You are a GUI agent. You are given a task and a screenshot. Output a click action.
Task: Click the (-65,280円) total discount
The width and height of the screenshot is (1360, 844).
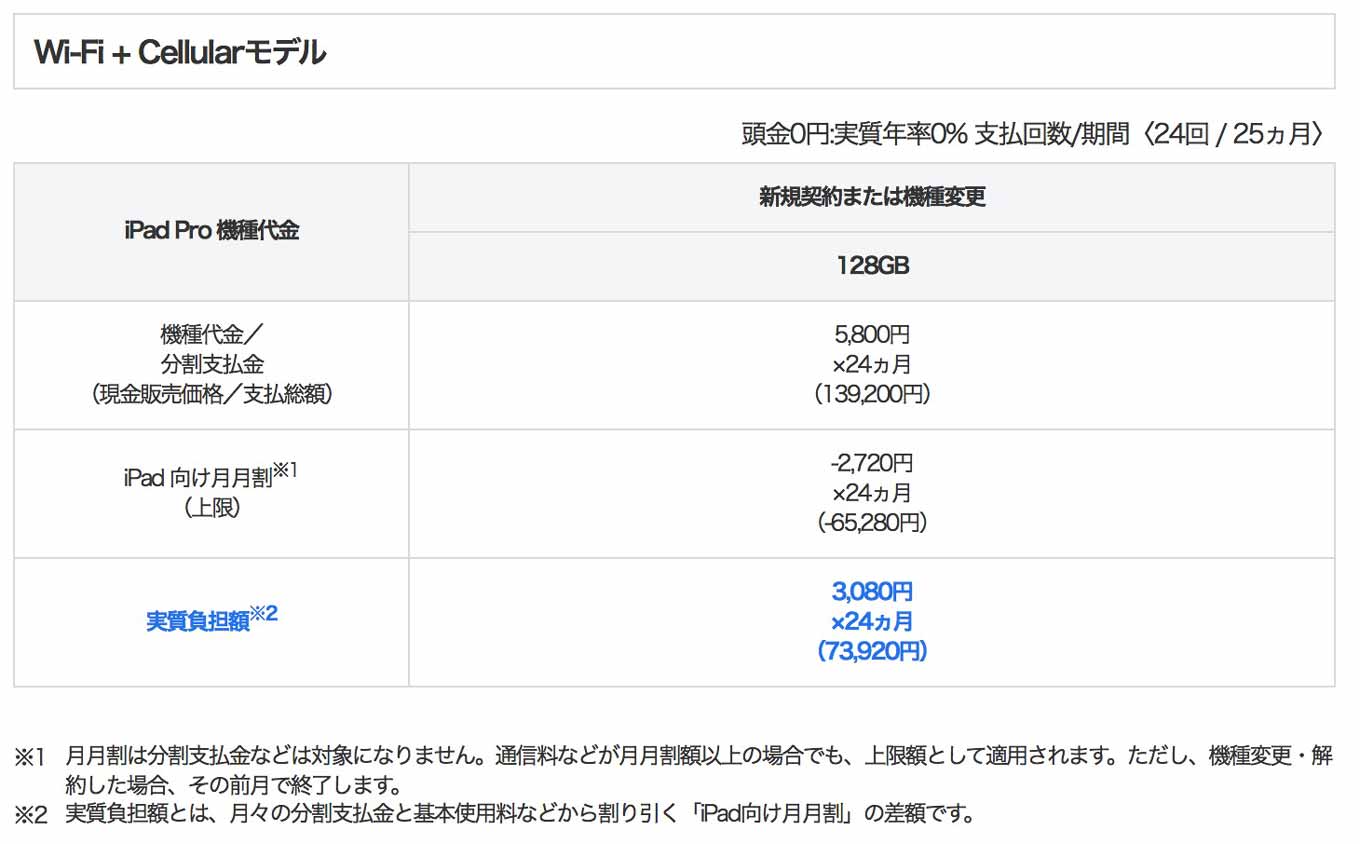click(872, 522)
